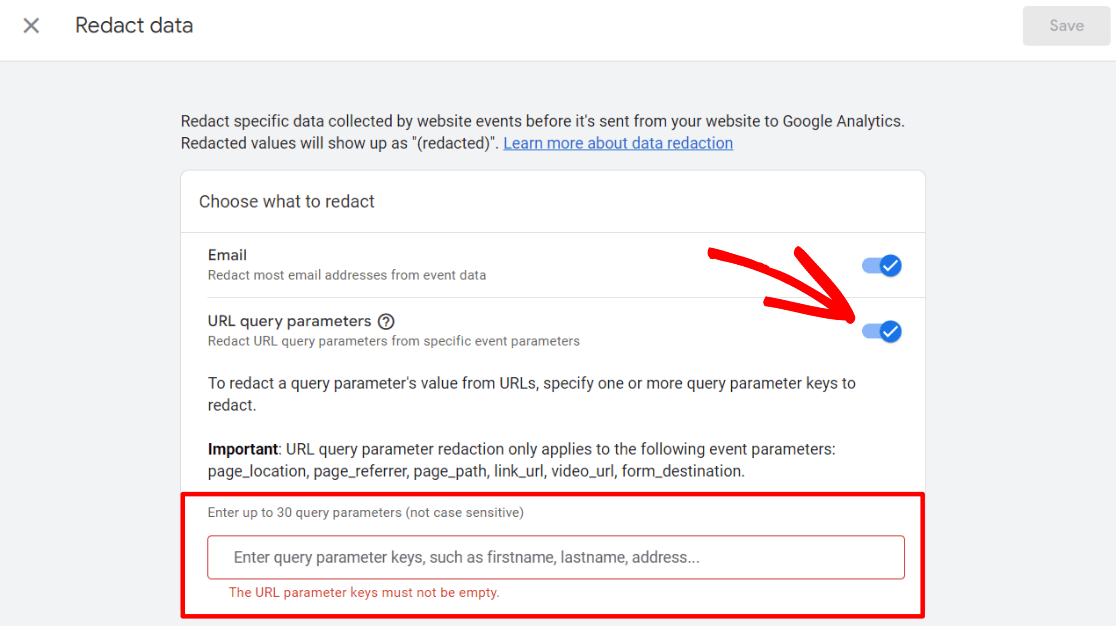Disable the Email redaction toggle
Image resolution: width=1116 pixels, height=626 pixels.
[x=881, y=265]
